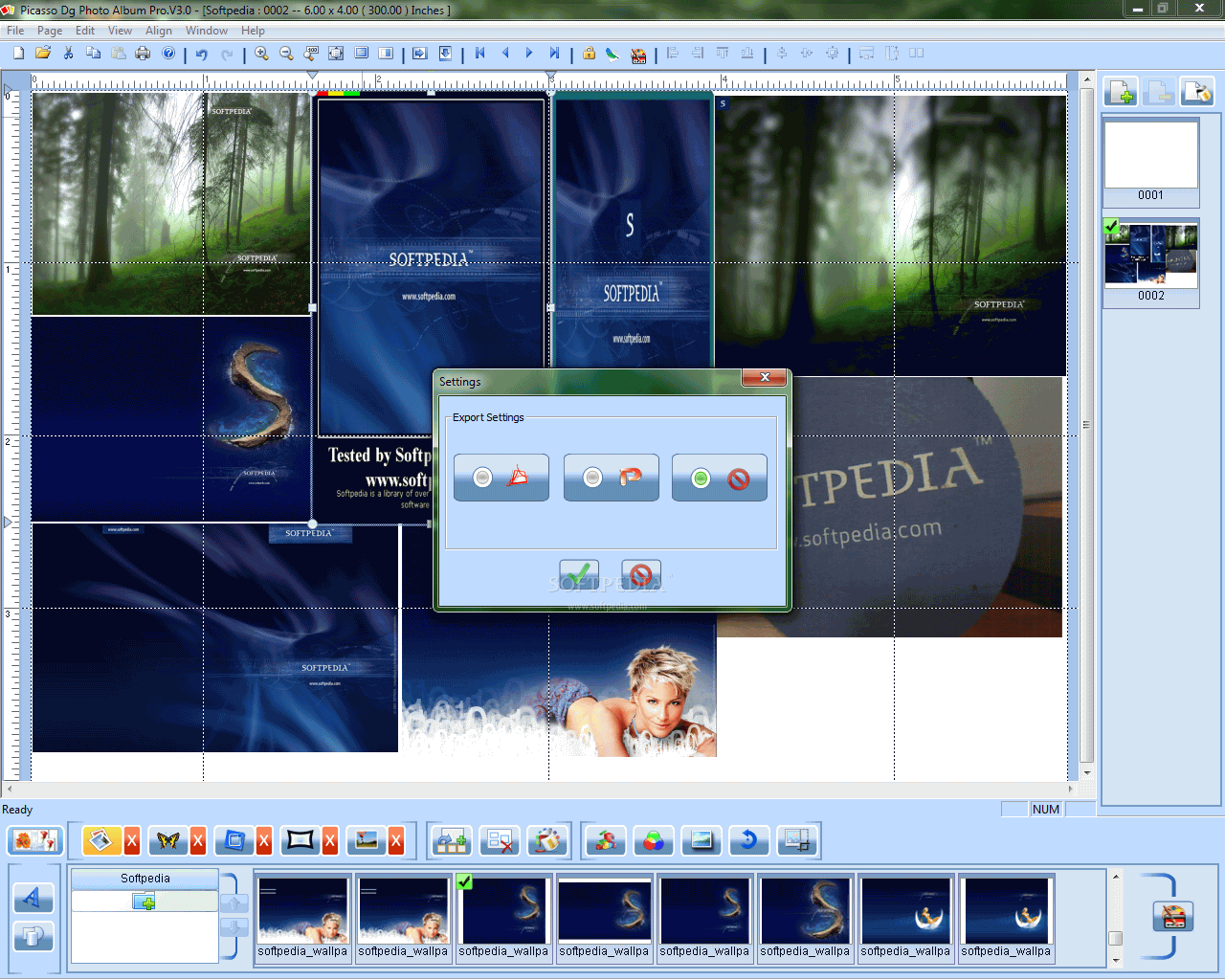Select the Softpedia folder header

[x=145, y=879]
